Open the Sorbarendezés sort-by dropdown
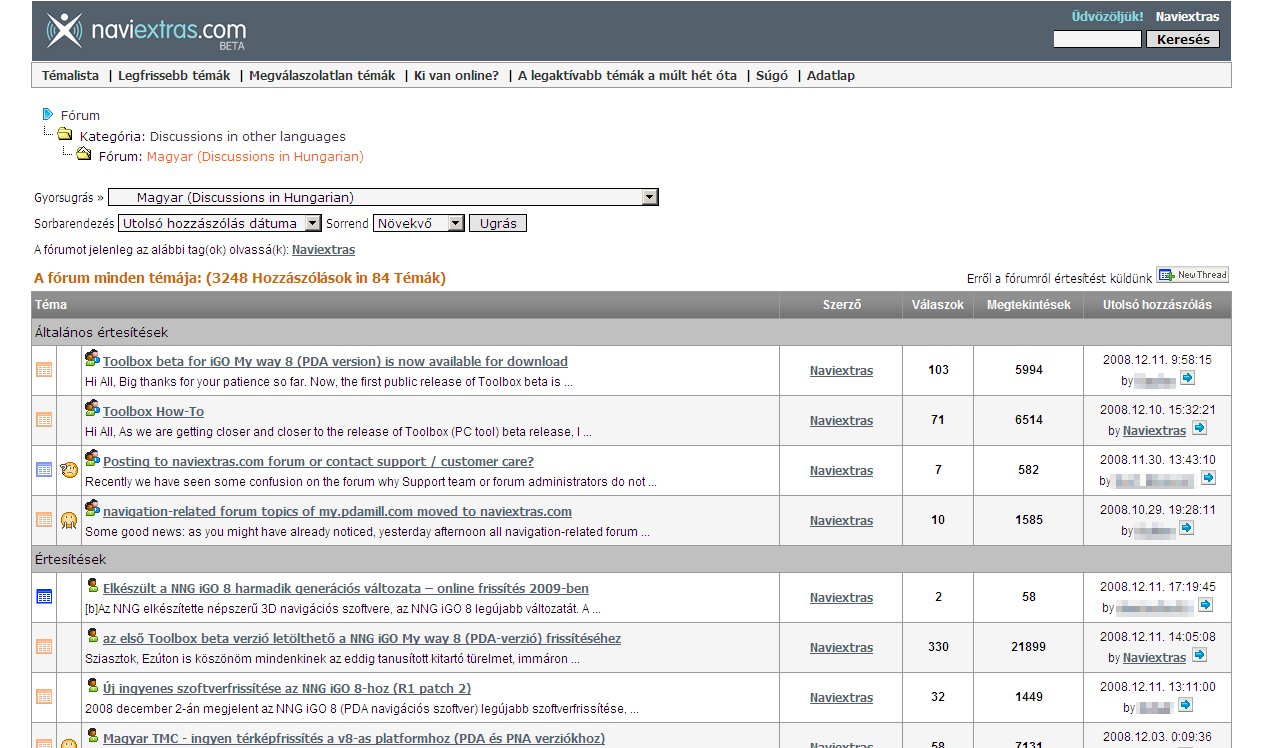Screen dimensions: 1264x748 coord(220,223)
